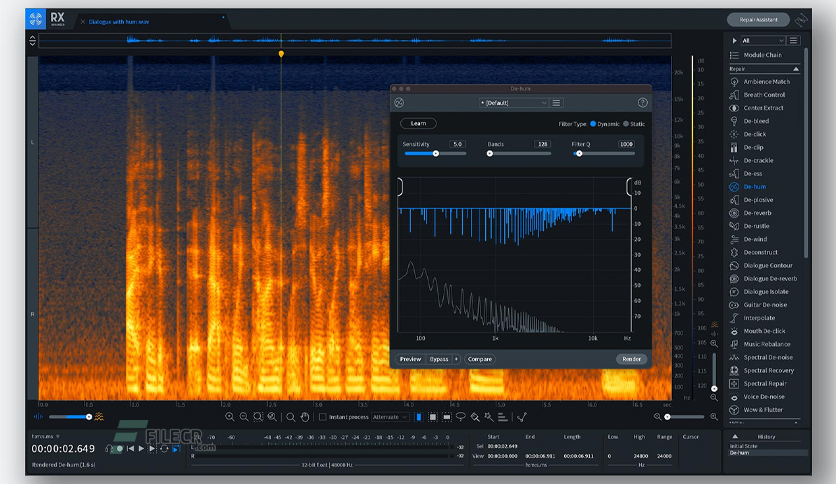This screenshot has height=484, width=836.
Task: Open Repair Assistant
Action: tap(758, 20)
